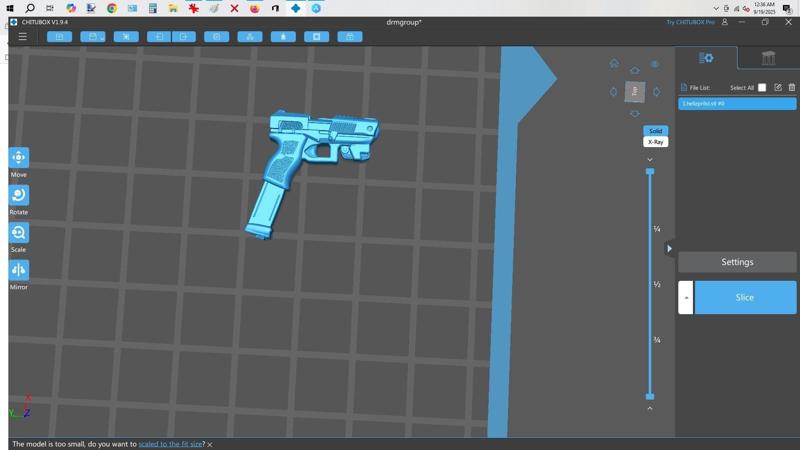
Task: Click the edit file list icon
Action: (778, 88)
